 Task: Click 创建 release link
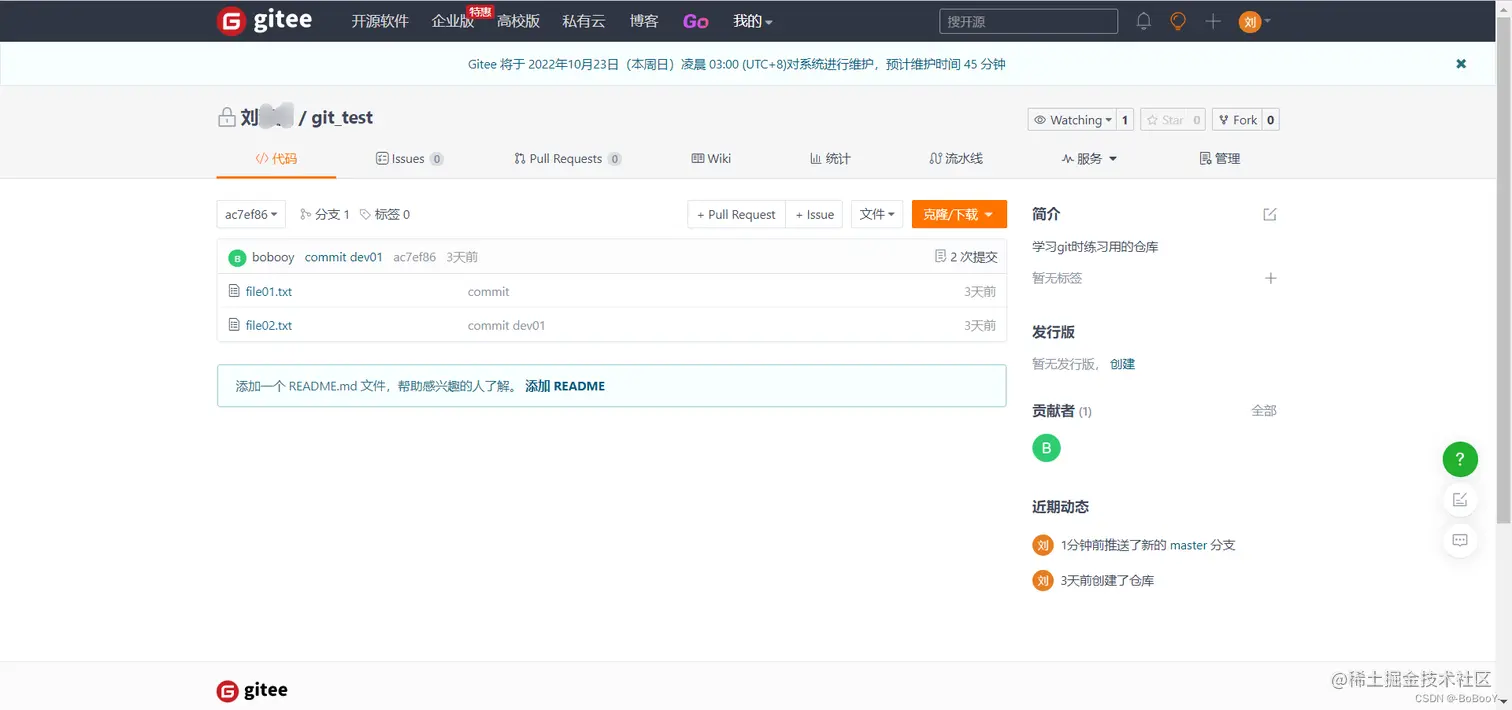pyautogui.click(x=1122, y=364)
